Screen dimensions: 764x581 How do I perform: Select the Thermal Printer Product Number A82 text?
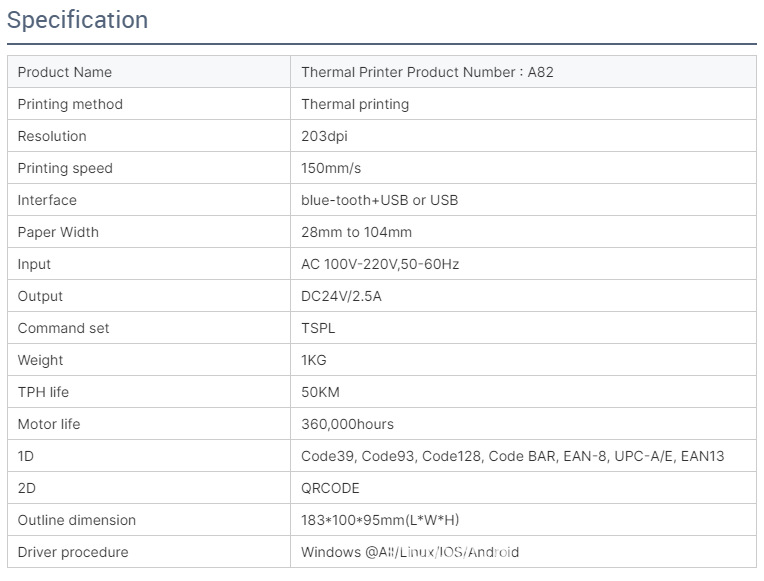[x=427, y=72]
